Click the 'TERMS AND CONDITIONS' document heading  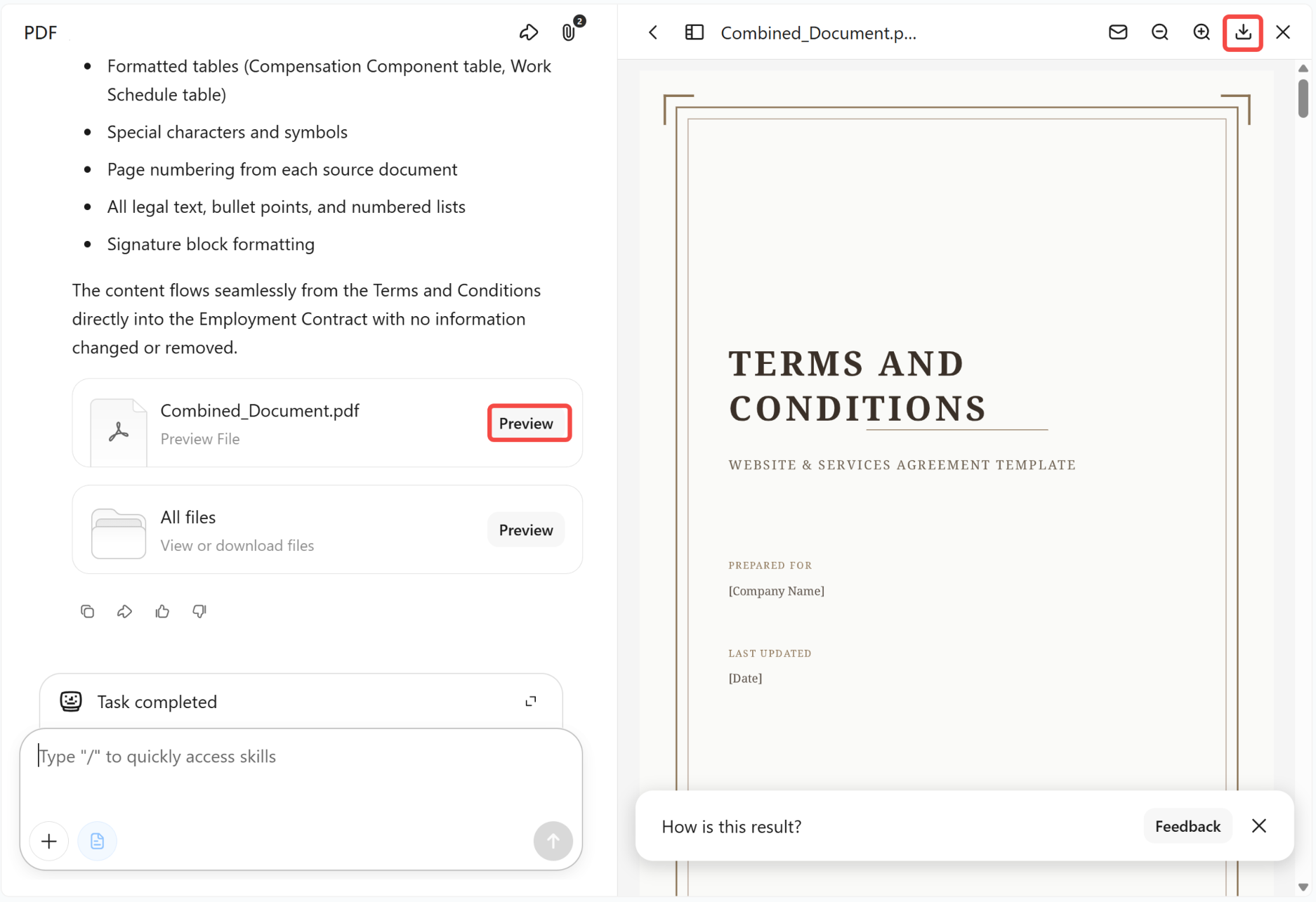pos(857,386)
